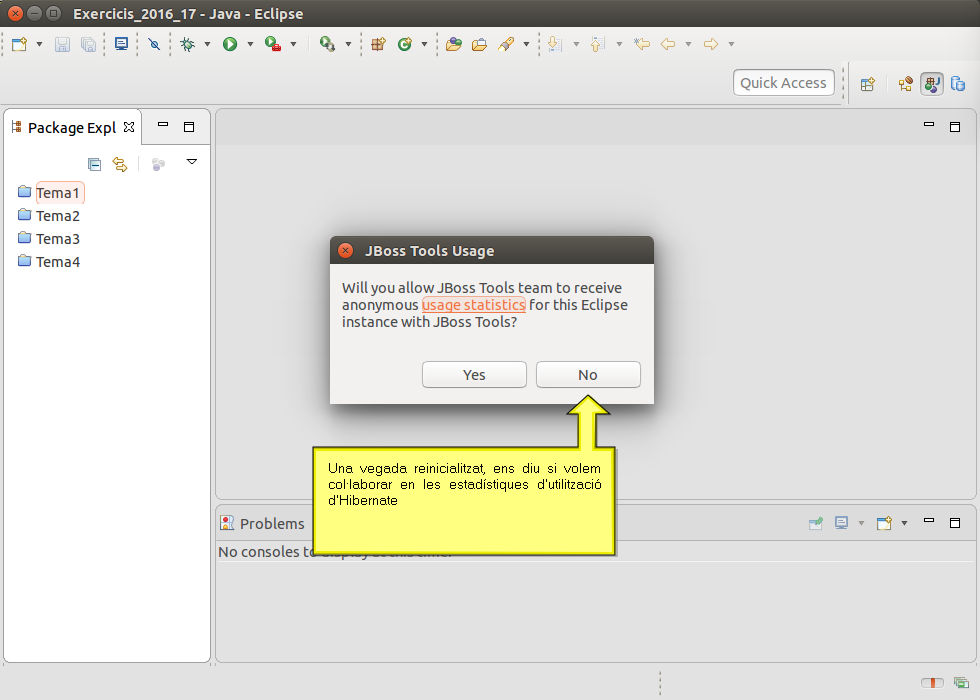Click the New wizard toolbar icon
This screenshot has width=980, height=700.
pyautogui.click(x=19, y=44)
